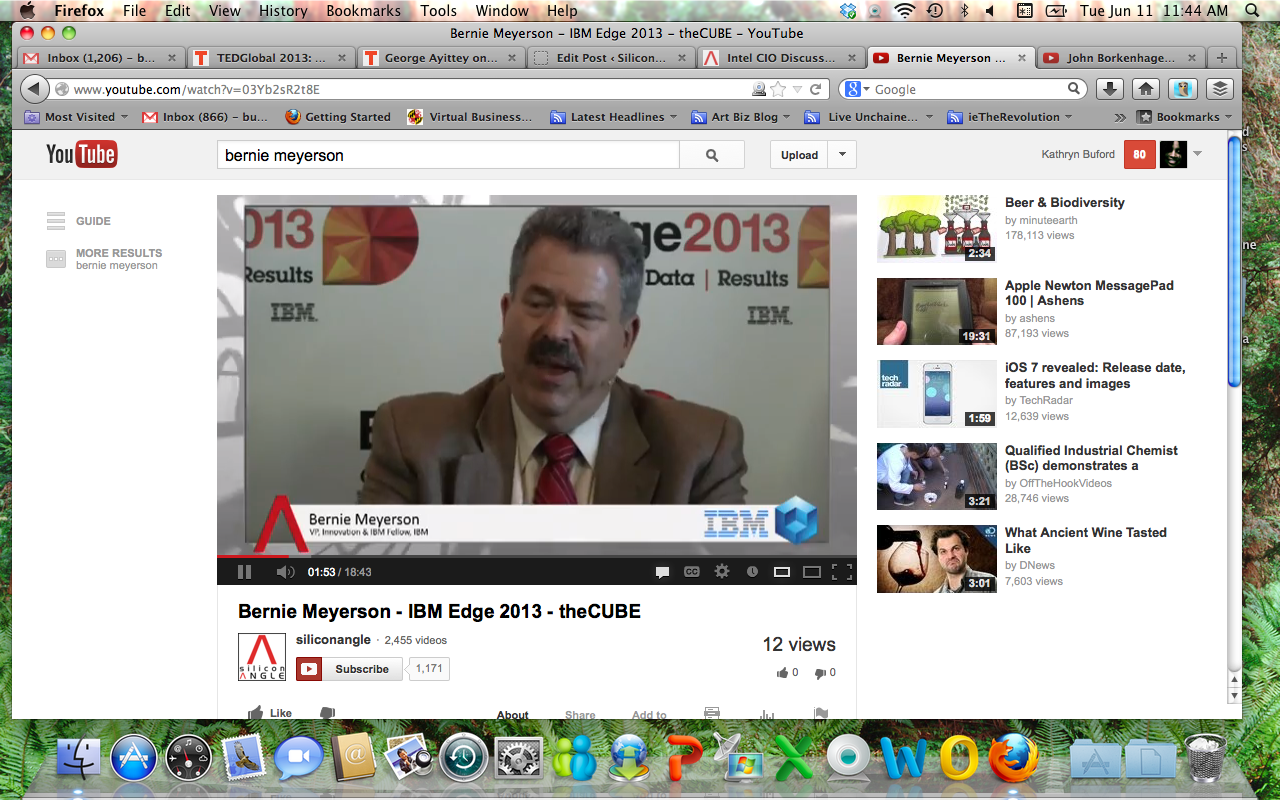Reload the current page

coord(816,89)
